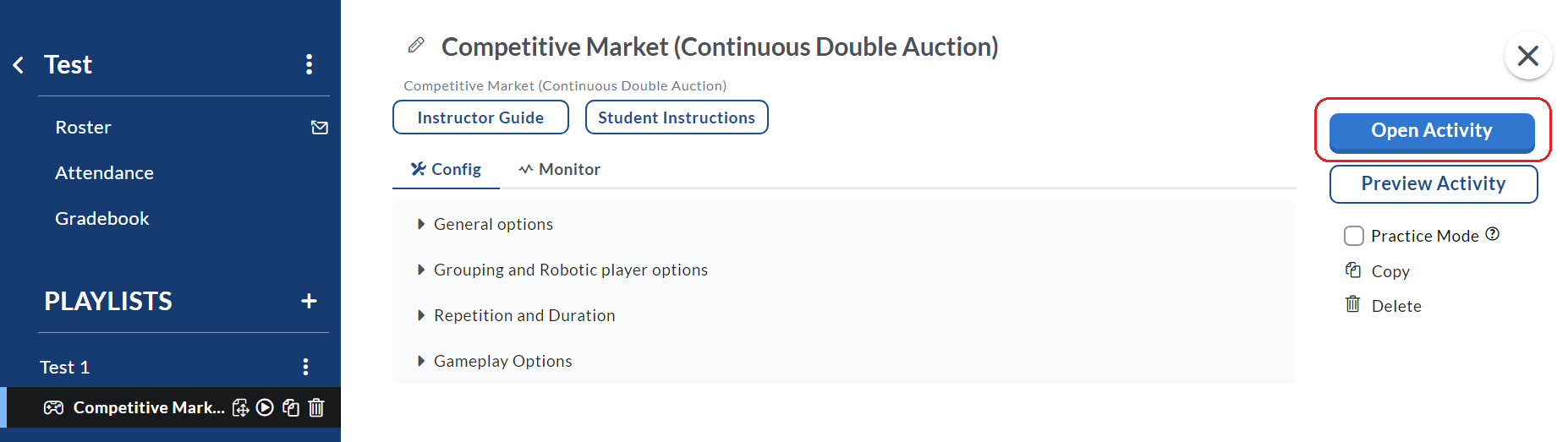The width and height of the screenshot is (1568, 442).
Task: Enable the Practice Mode checkbox
Action: (x=1354, y=236)
